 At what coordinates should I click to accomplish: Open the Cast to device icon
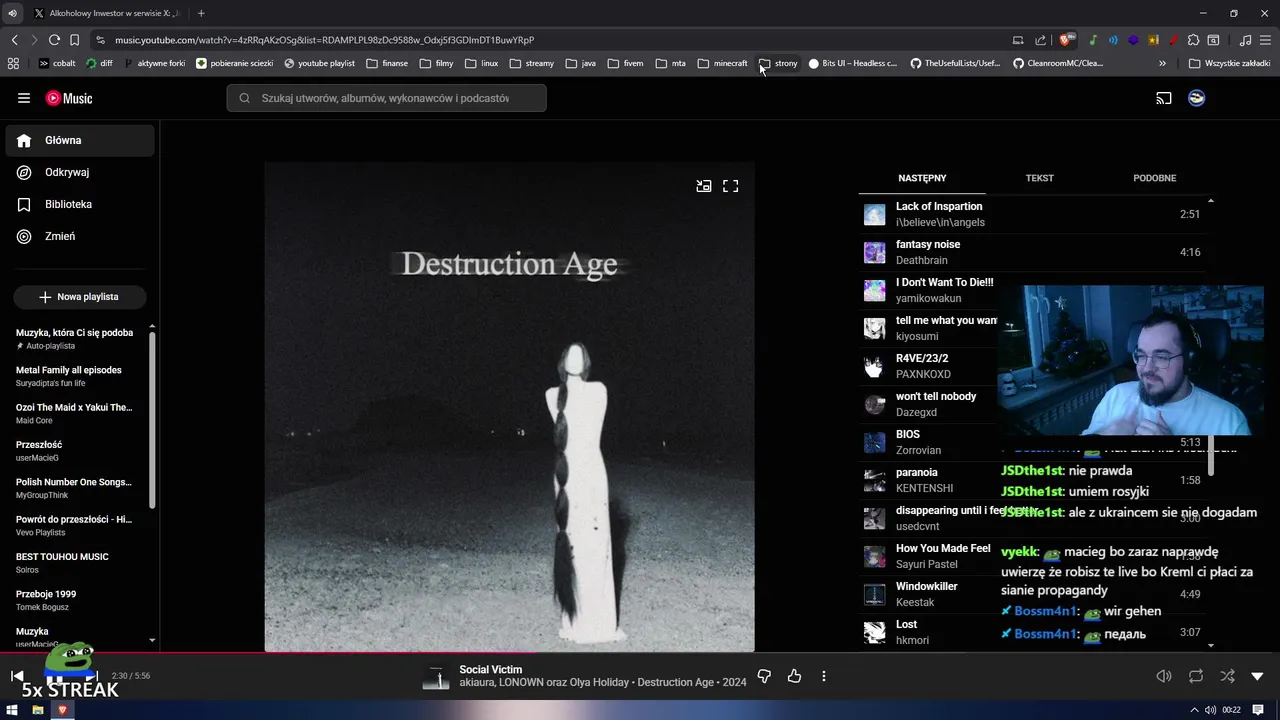(1164, 98)
